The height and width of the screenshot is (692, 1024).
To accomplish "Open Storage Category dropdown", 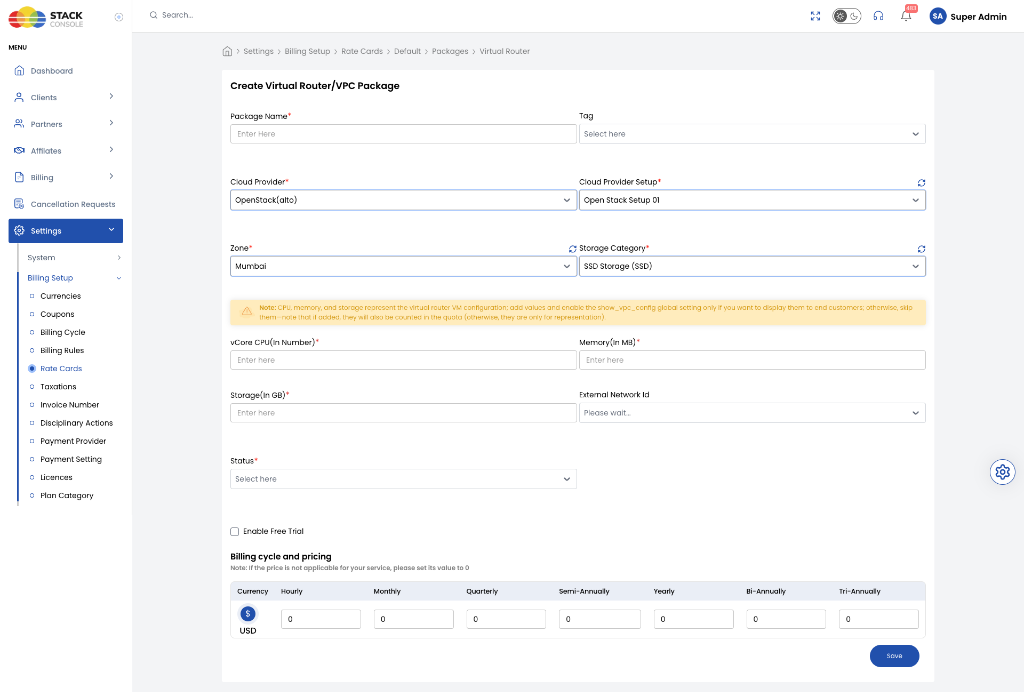I will pyautogui.click(x=752, y=266).
